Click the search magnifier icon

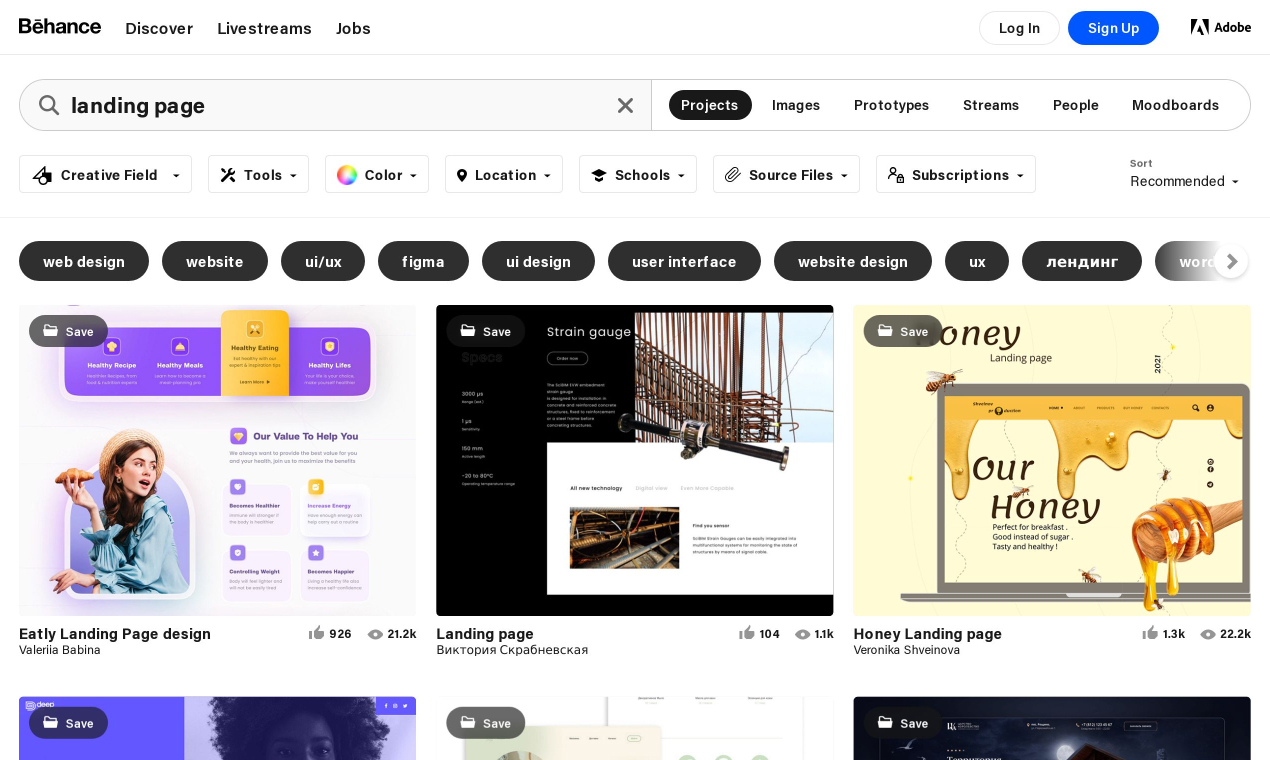[x=49, y=105]
